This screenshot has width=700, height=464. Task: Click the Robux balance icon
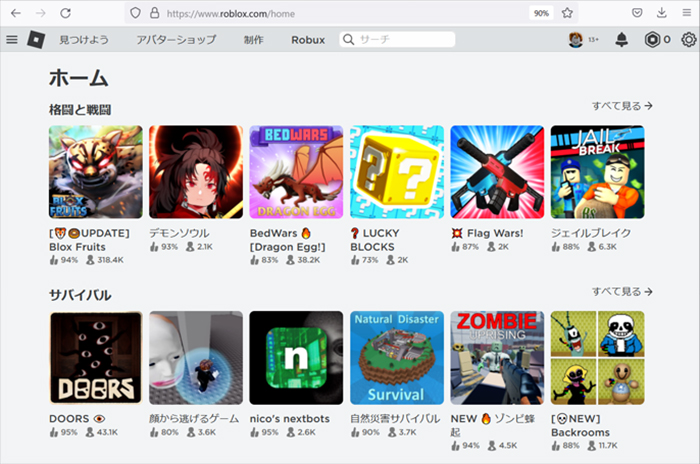click(x=652, y=40)
